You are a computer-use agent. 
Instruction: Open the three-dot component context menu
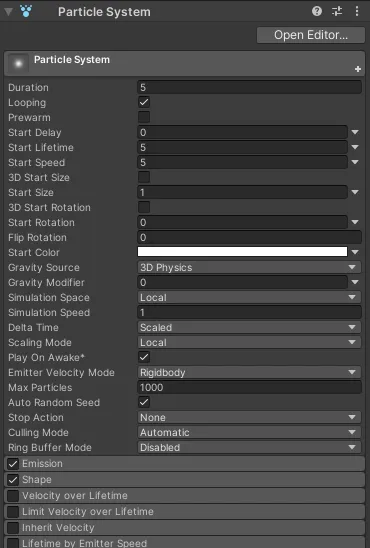[x=357, y=11]
